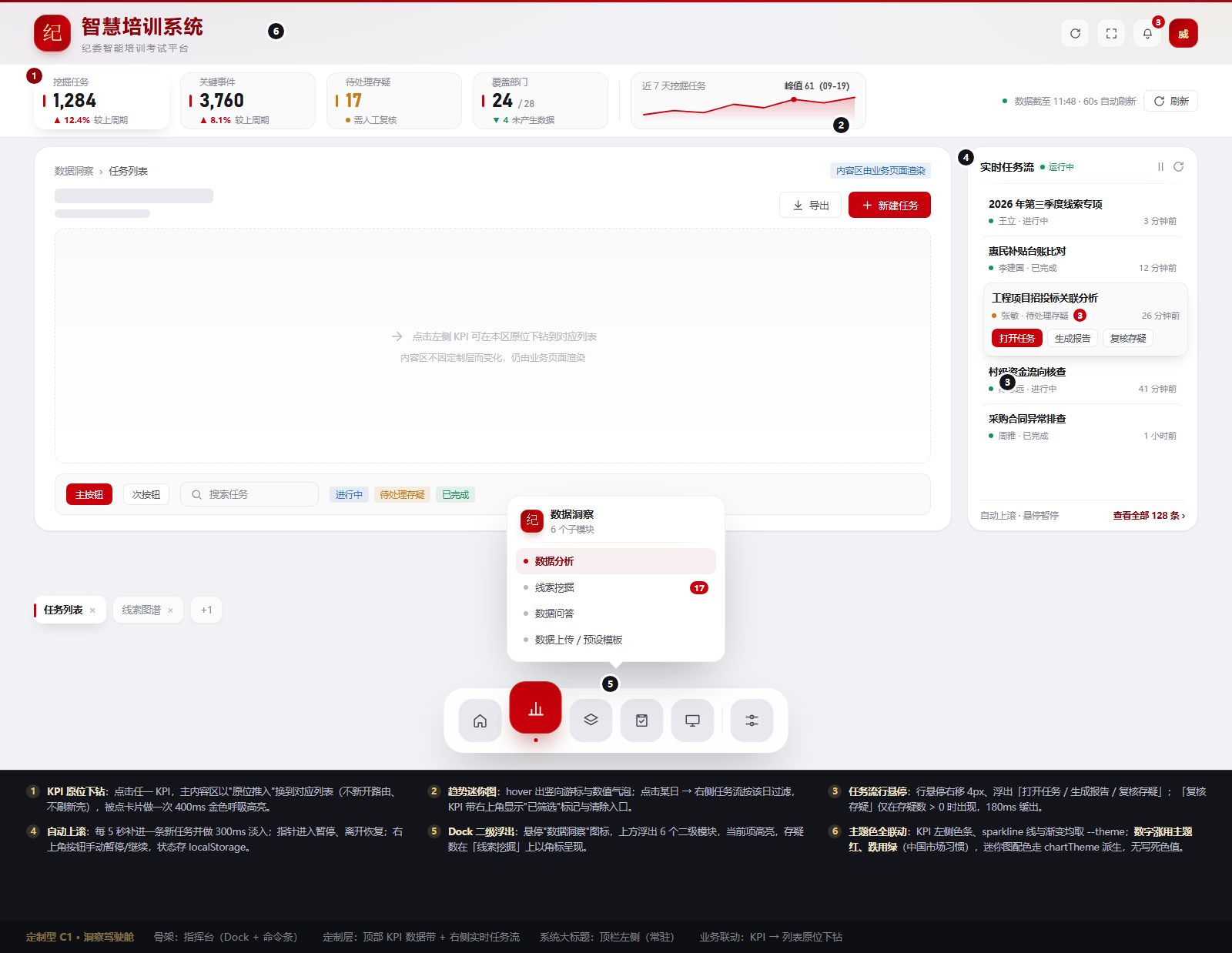Filter by 待处理存疑 status tag
The image size is (1232, 953).
[x=402, y=494]
